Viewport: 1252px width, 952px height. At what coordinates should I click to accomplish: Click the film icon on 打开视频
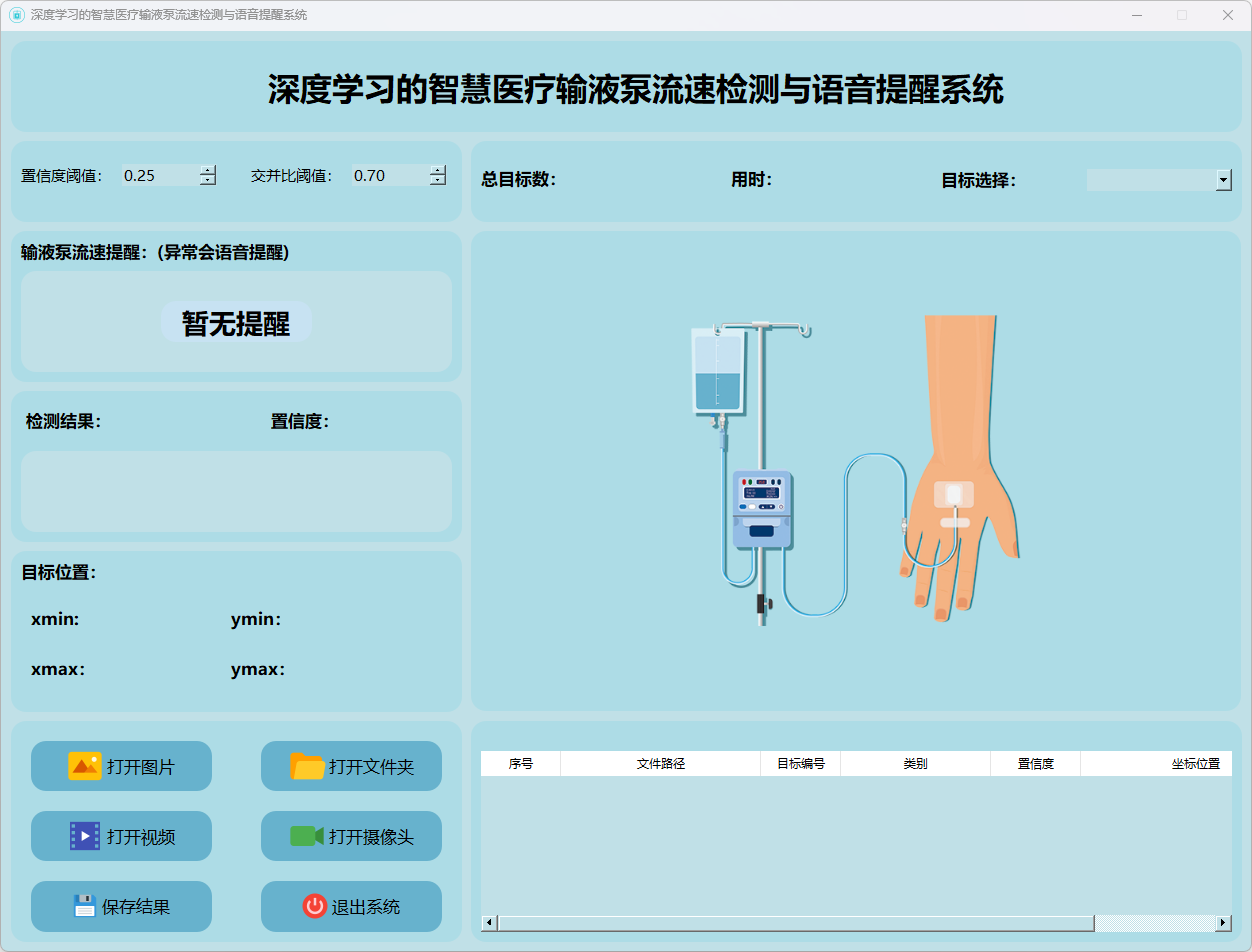point(84,836)
